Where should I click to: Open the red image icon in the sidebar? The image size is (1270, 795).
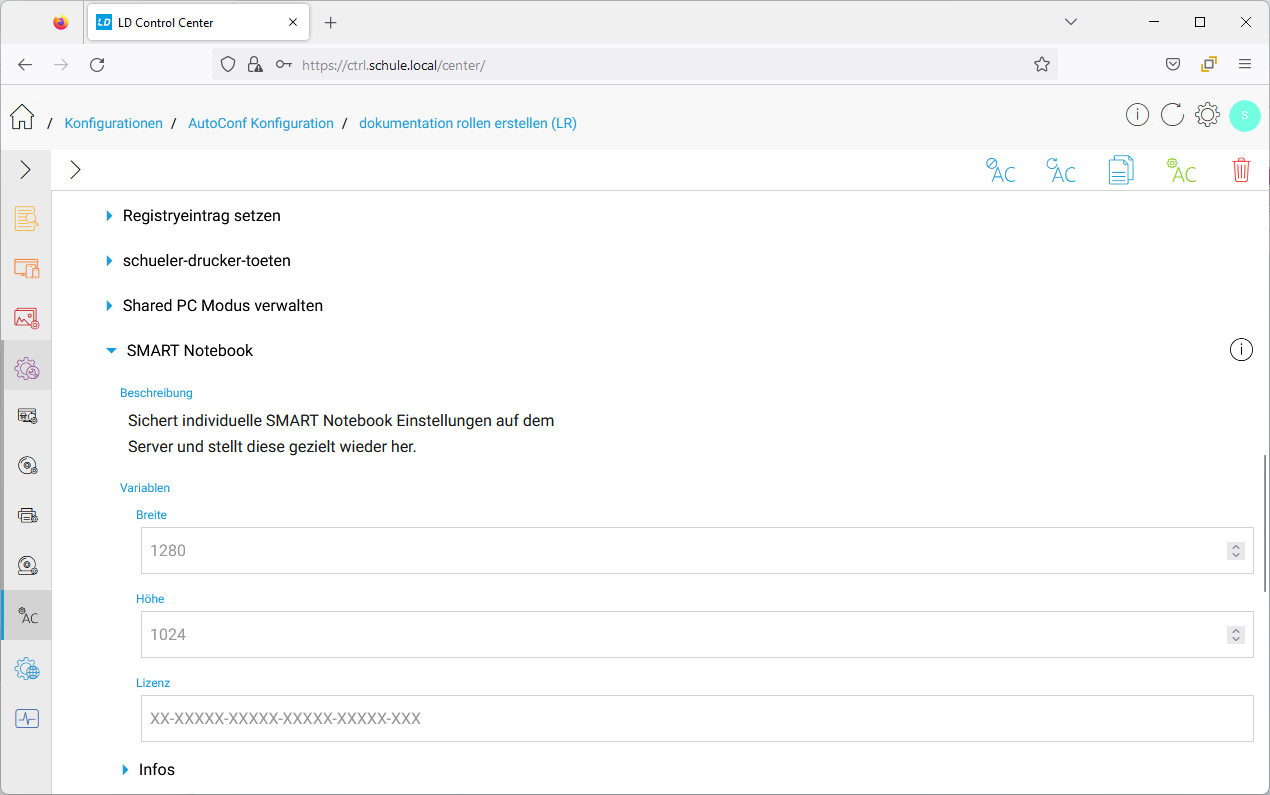[x=26, y=318]
